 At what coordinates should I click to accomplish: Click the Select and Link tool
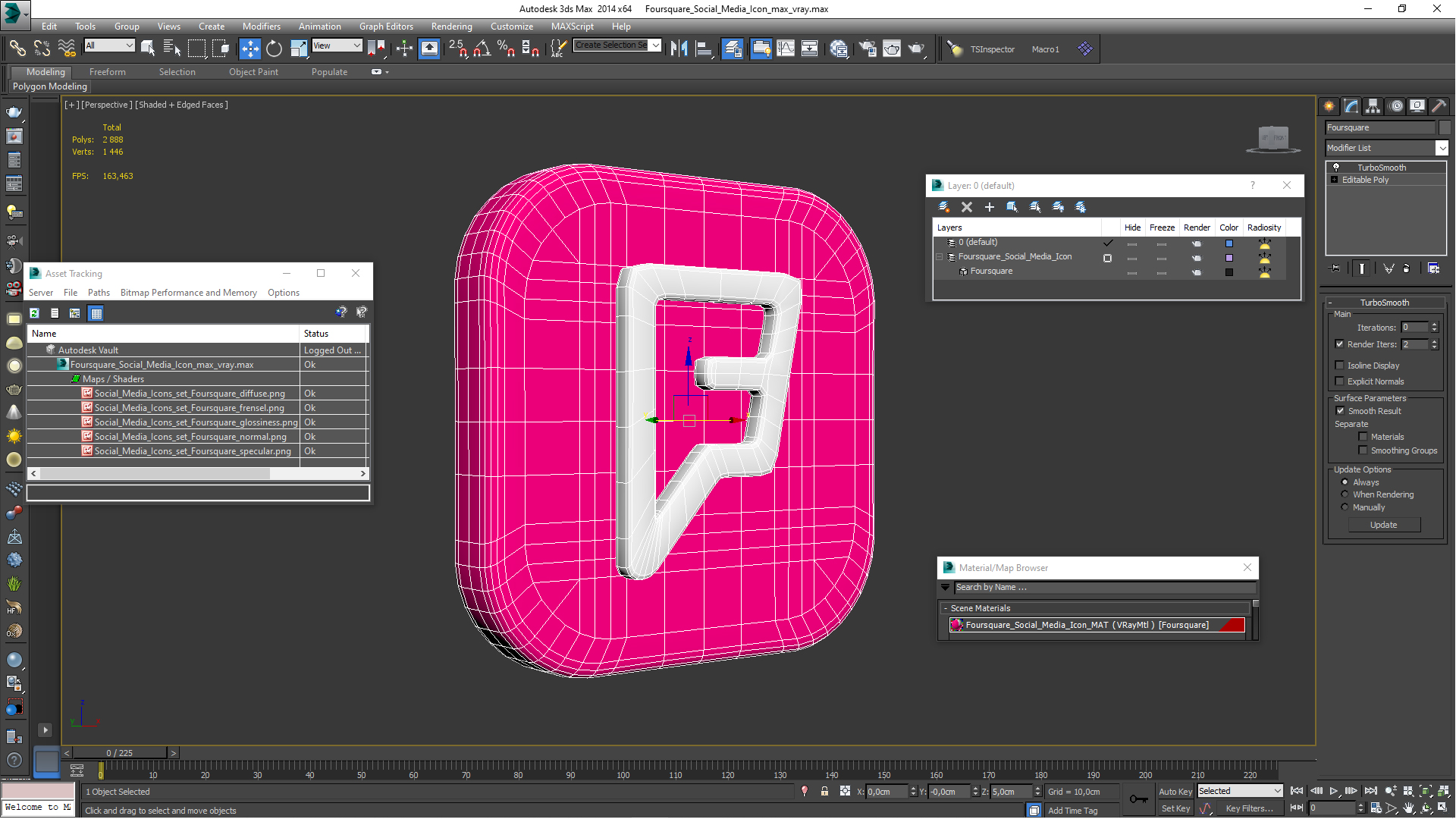17,49
